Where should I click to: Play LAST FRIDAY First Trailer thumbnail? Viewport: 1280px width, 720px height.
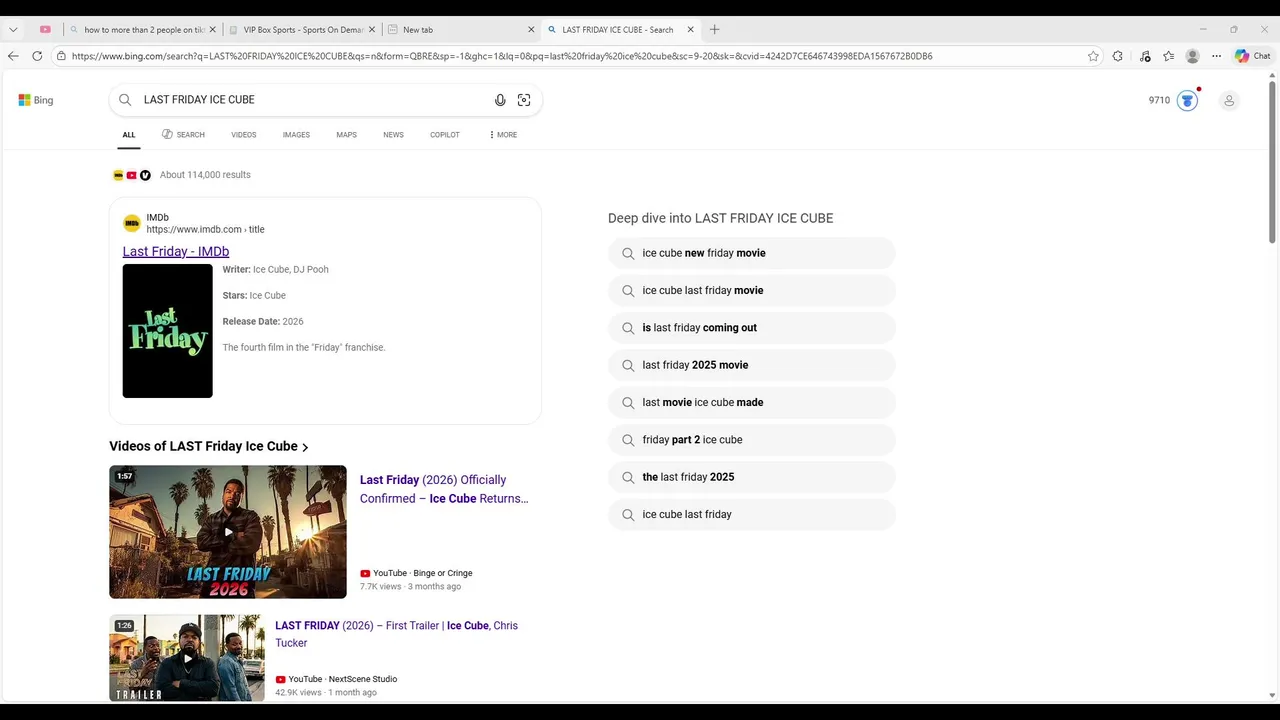pos(187,658)
